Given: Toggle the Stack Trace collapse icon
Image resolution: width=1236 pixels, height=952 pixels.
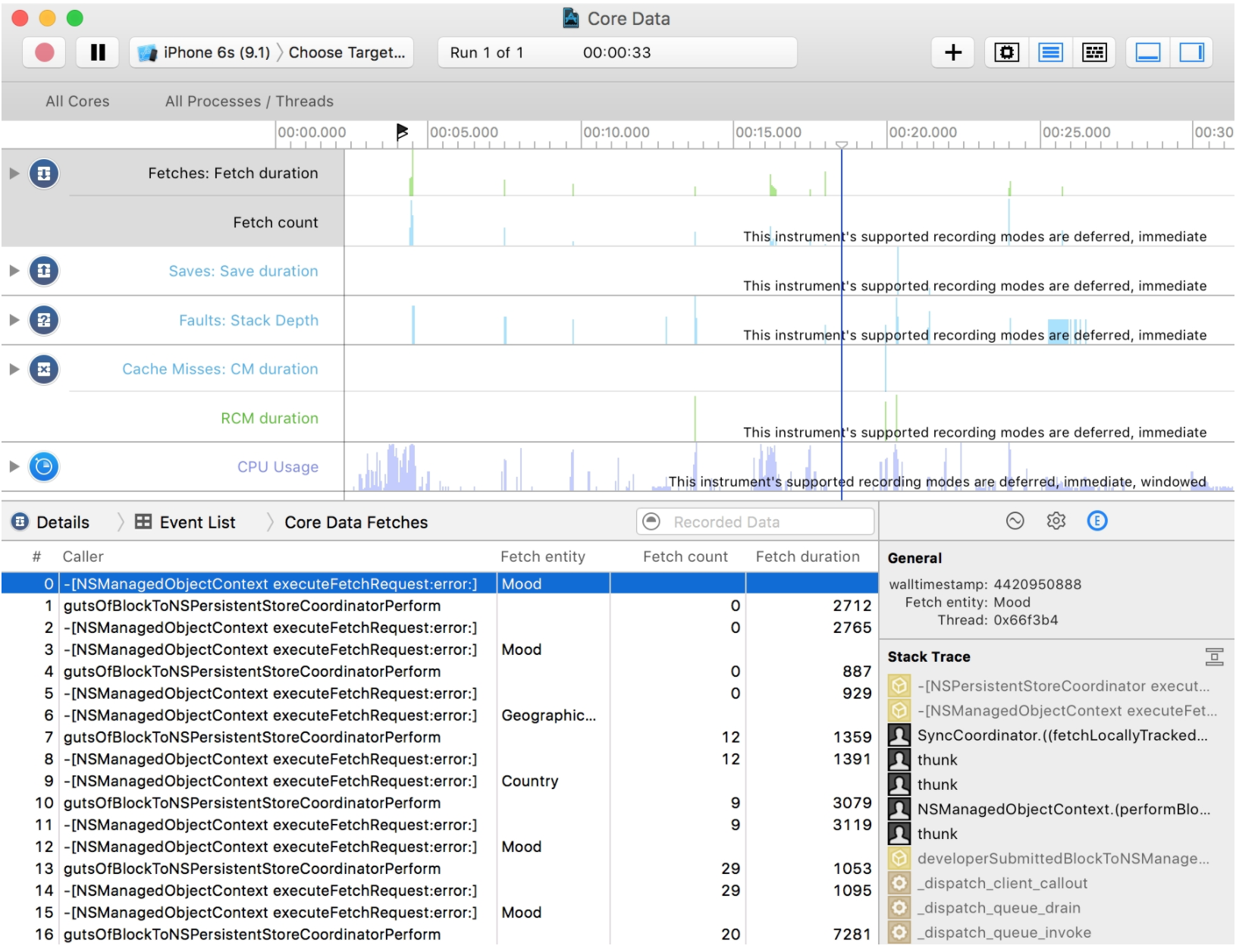Looking at the screenshot, I should (1214, 656).
